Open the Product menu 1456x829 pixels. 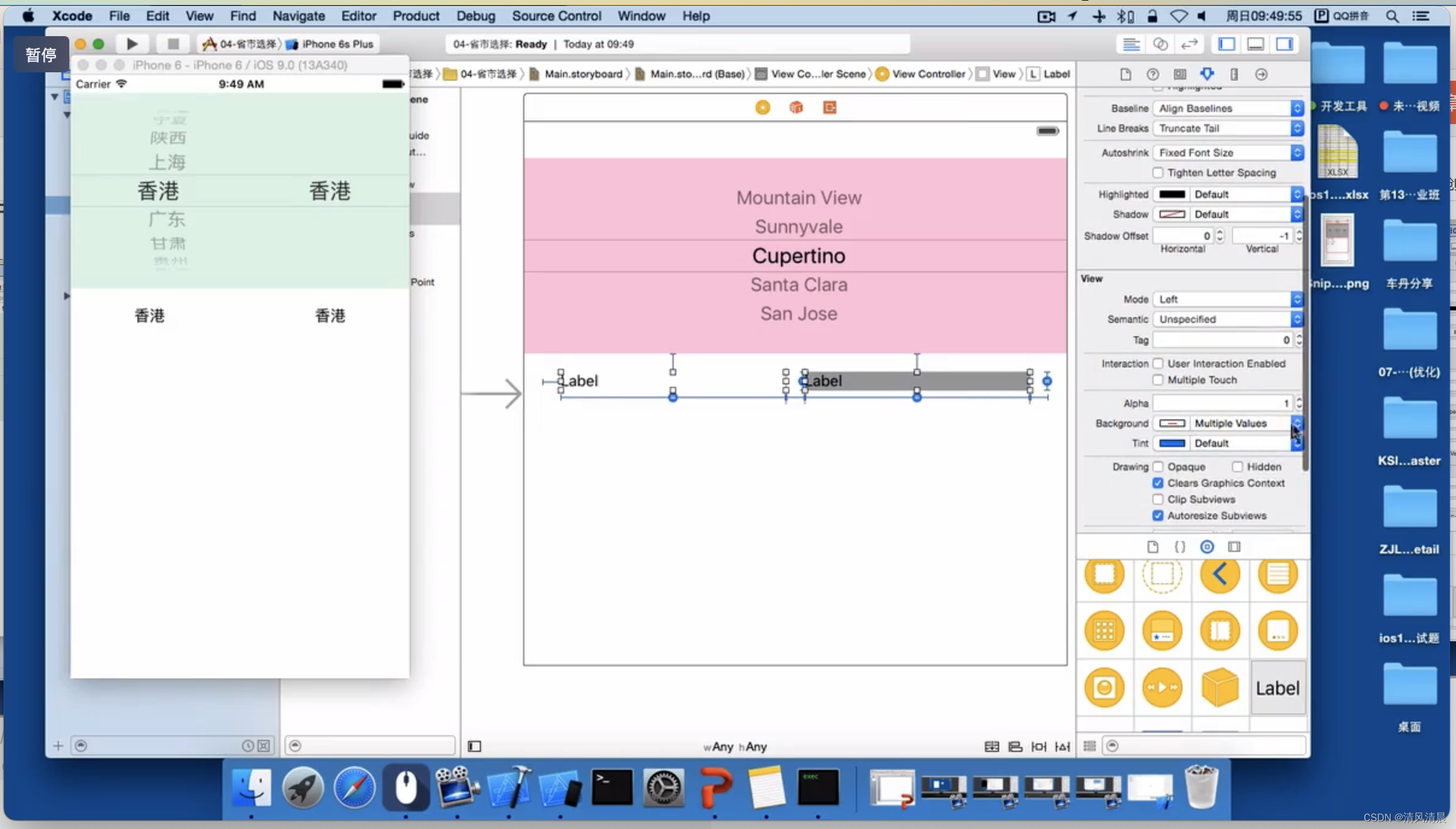(416, 16)
